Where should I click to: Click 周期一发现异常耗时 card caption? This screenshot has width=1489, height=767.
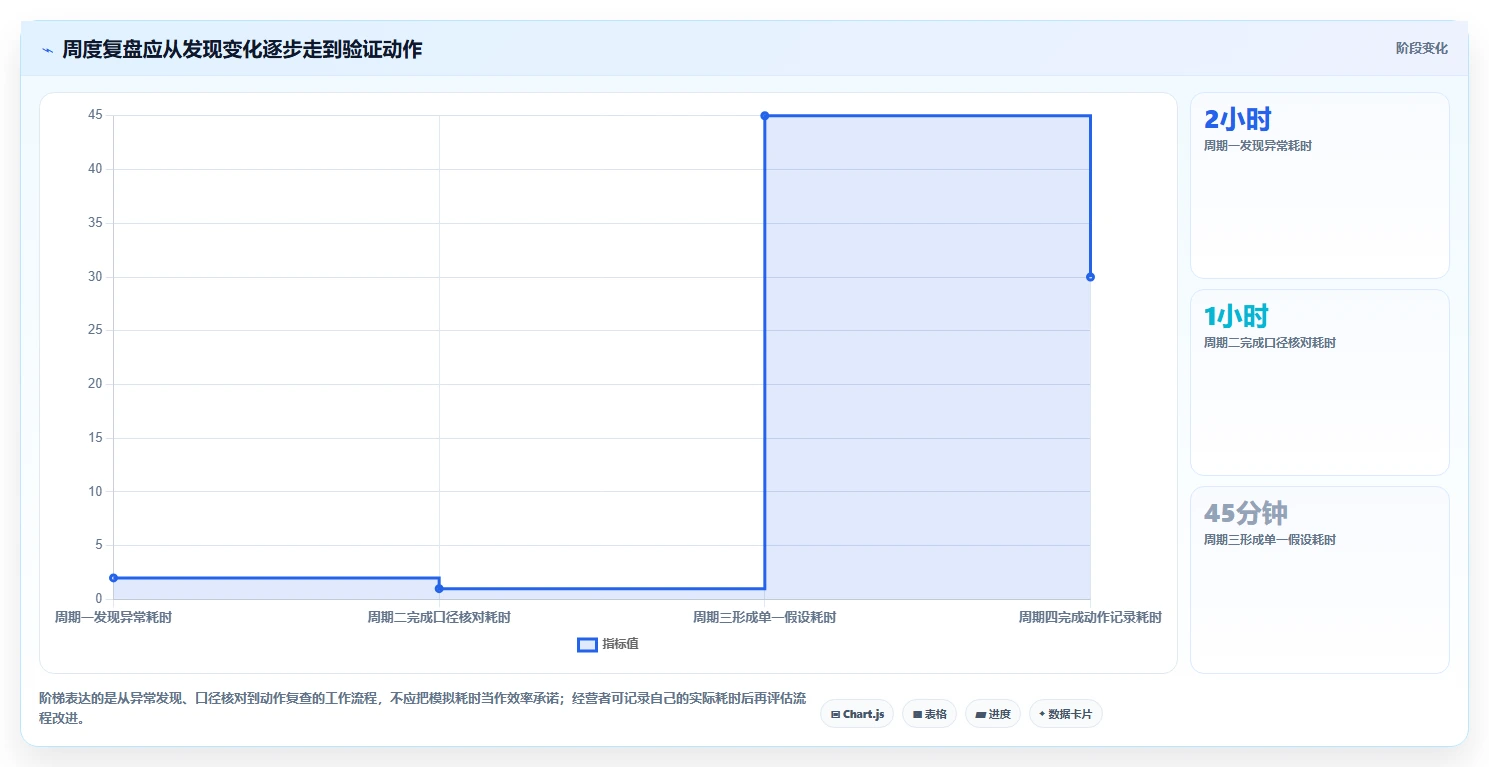[x=1257, y=146]
